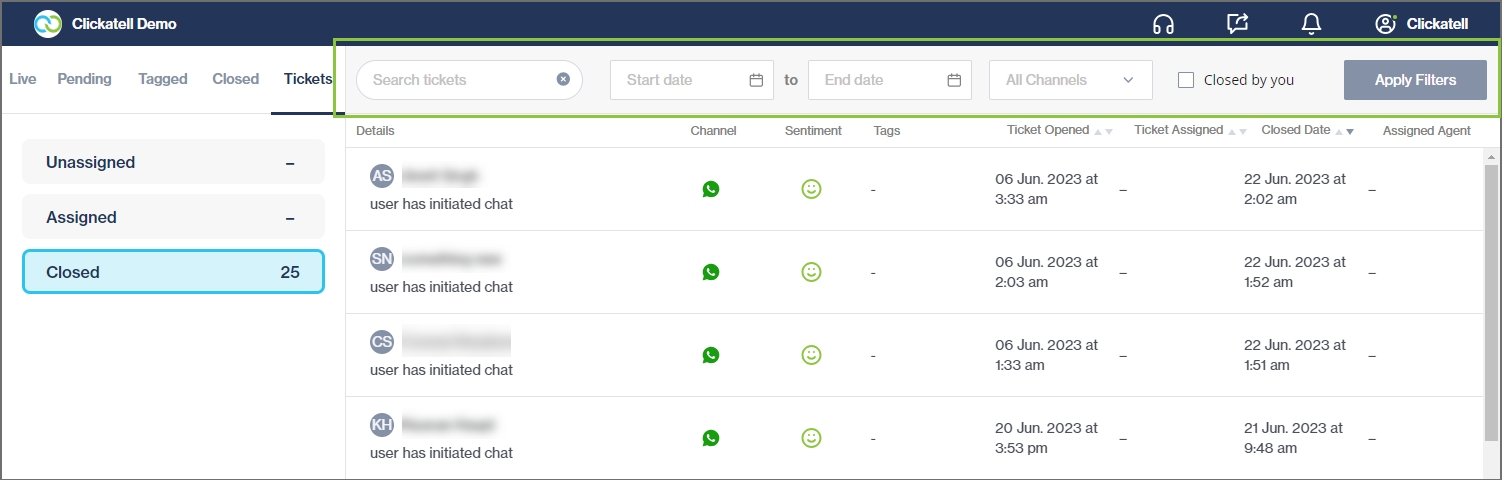Click the Apply Filters button

click(x=1415, y=80)
